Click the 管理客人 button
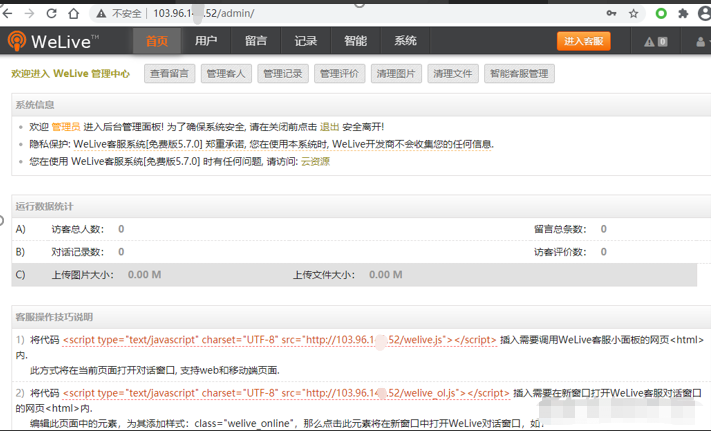 click(226, 73)
